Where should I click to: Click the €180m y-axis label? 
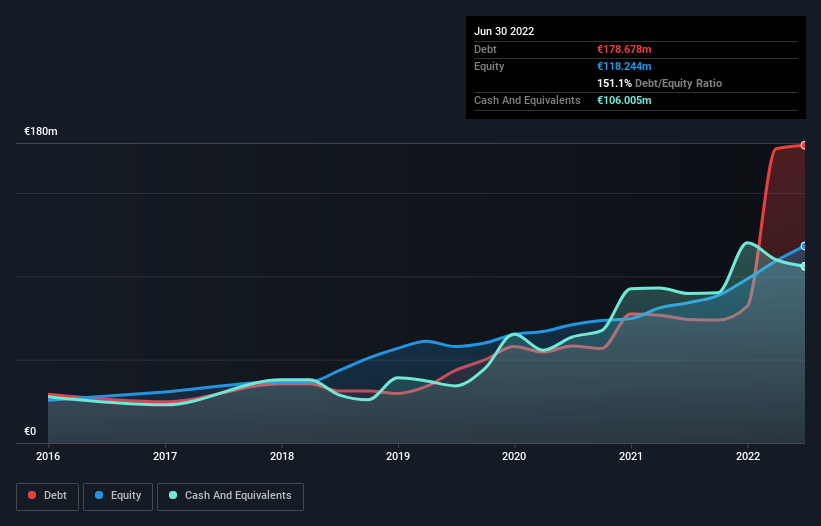(x=40, y=131)
